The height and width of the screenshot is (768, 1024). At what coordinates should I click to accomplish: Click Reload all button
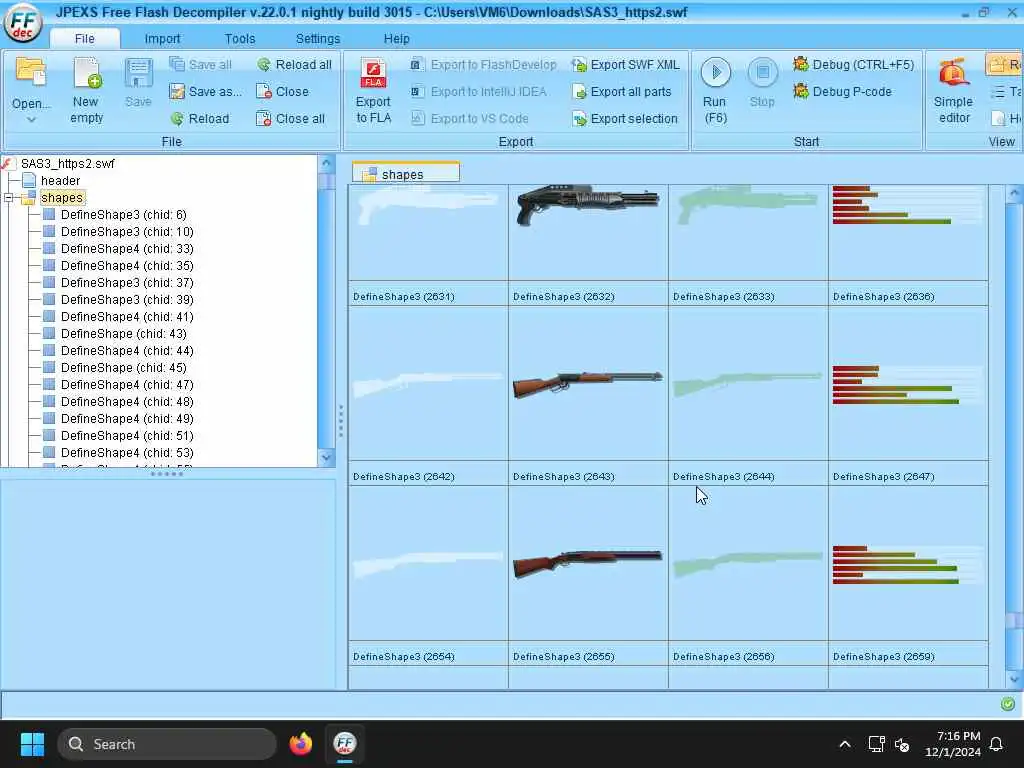[295, 65]
